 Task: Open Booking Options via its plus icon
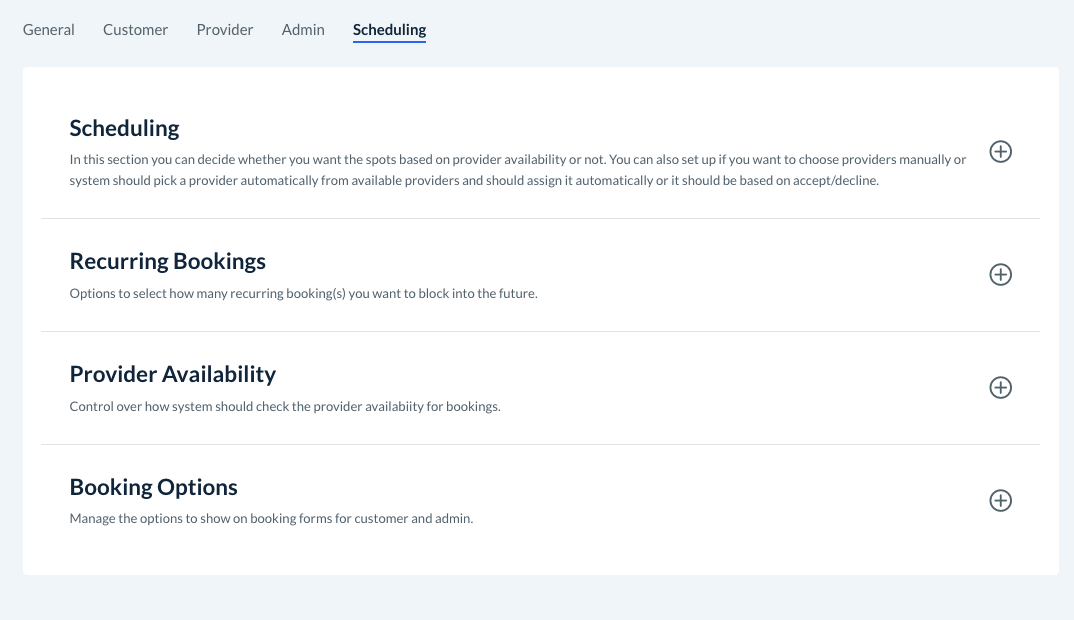[x=1000, y=500]
